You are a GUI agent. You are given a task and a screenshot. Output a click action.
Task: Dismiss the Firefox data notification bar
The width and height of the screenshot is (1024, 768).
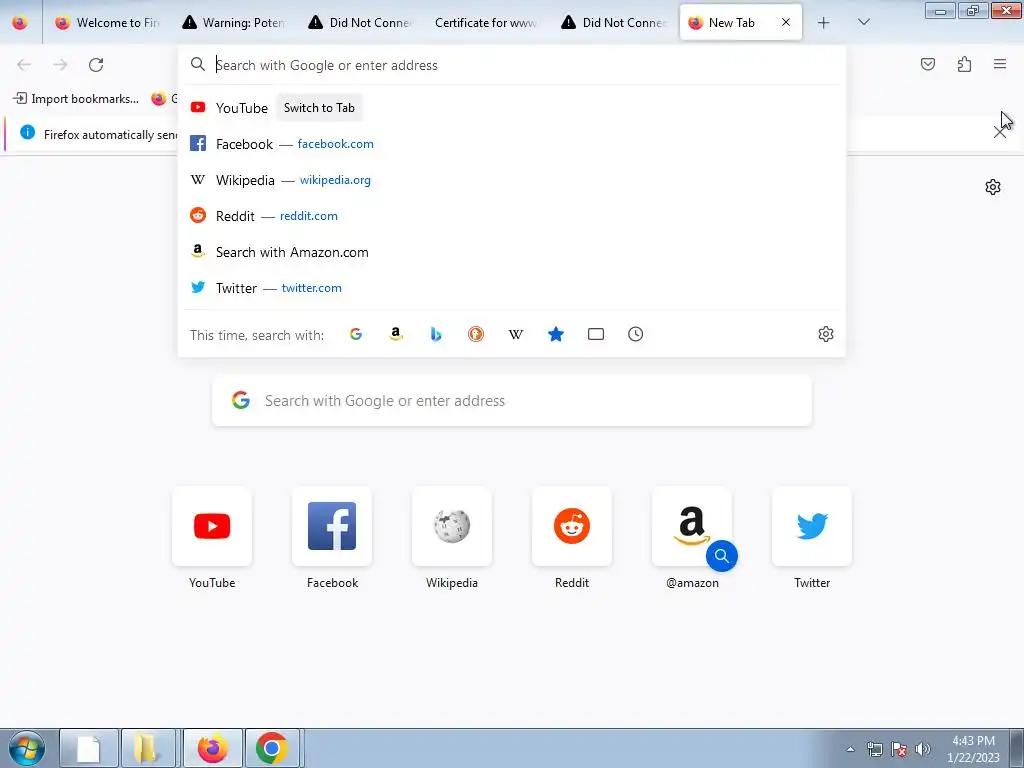coord(999,133)
